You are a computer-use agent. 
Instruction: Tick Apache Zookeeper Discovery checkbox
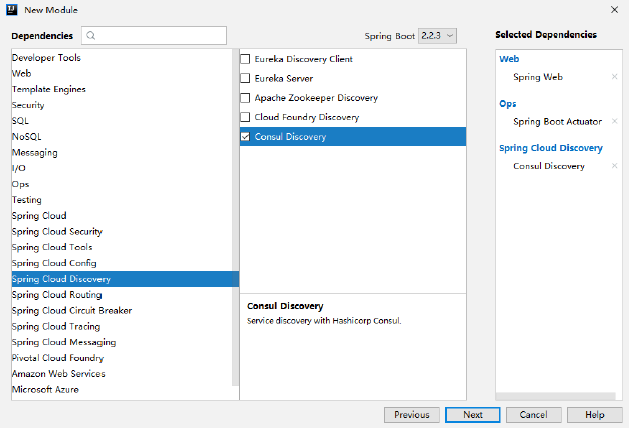[246, 99]
